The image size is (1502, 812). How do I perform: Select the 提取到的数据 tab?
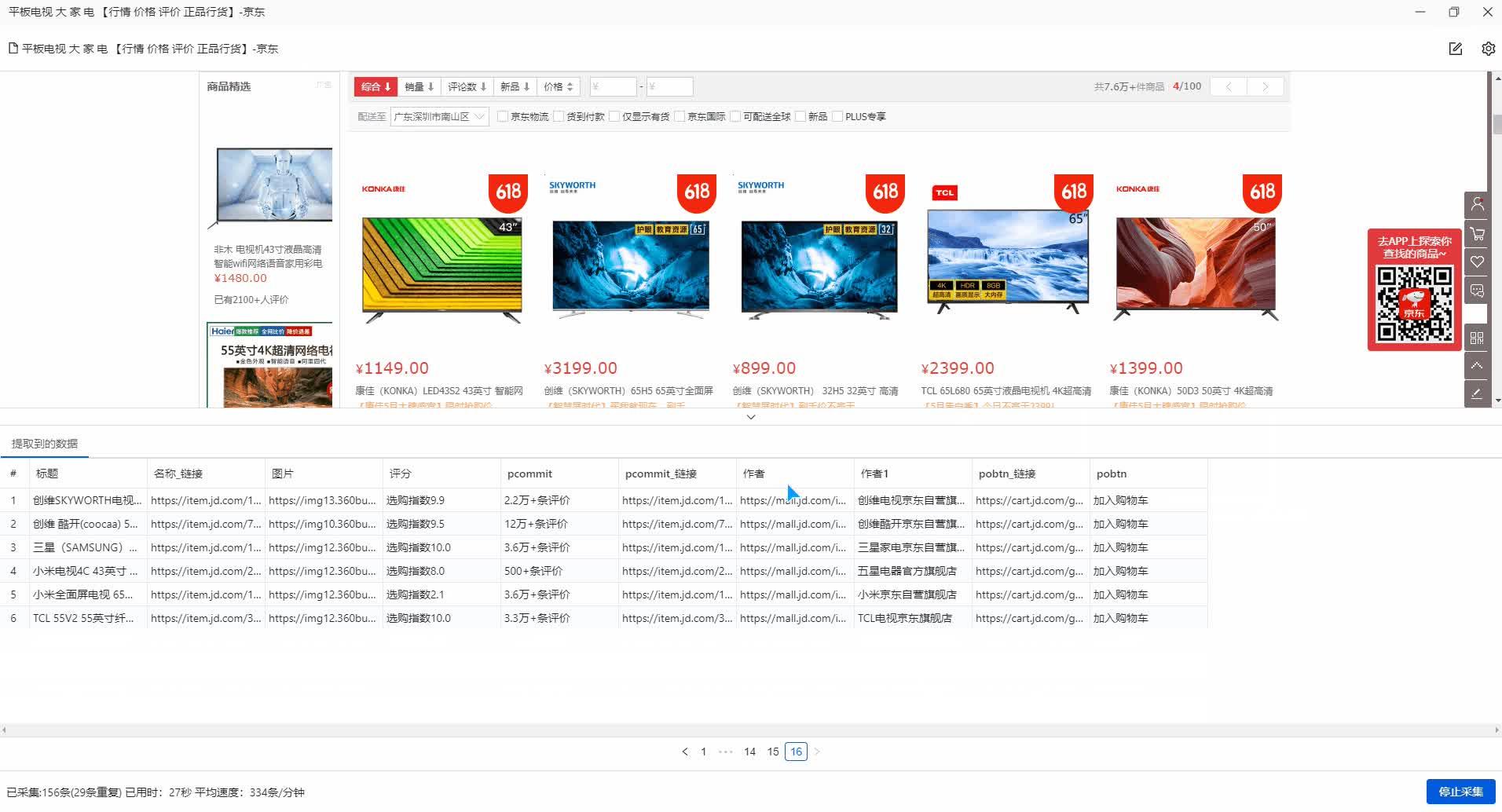pos(45,444)
